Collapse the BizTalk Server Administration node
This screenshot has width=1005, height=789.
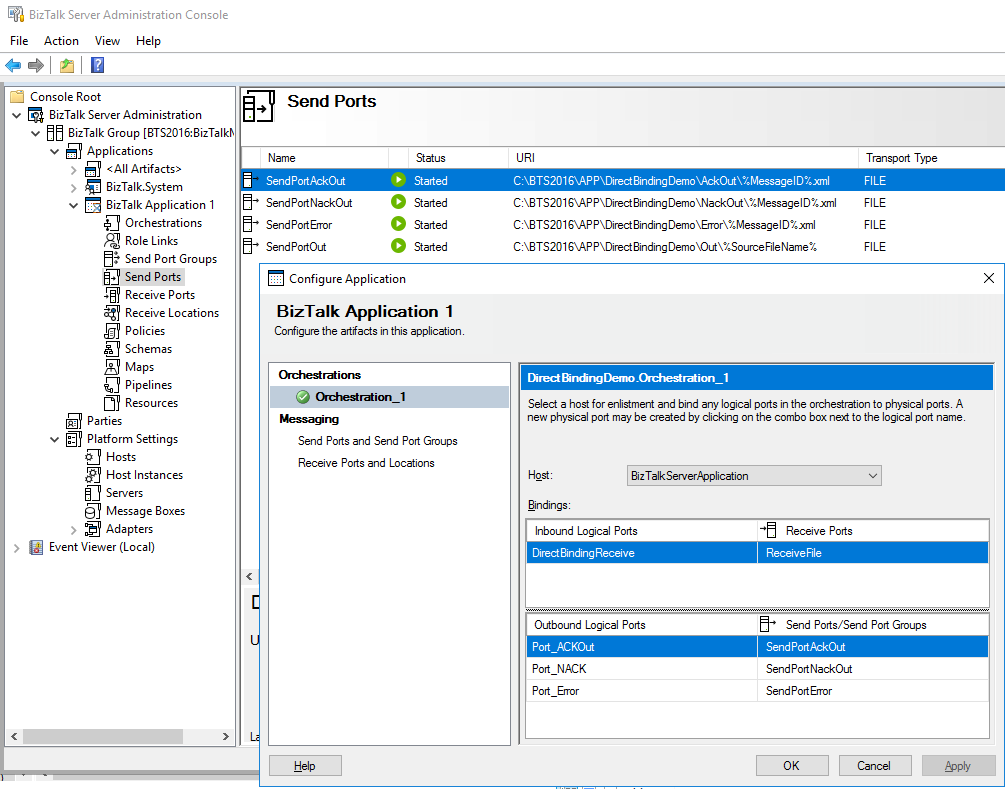point(17,115)
